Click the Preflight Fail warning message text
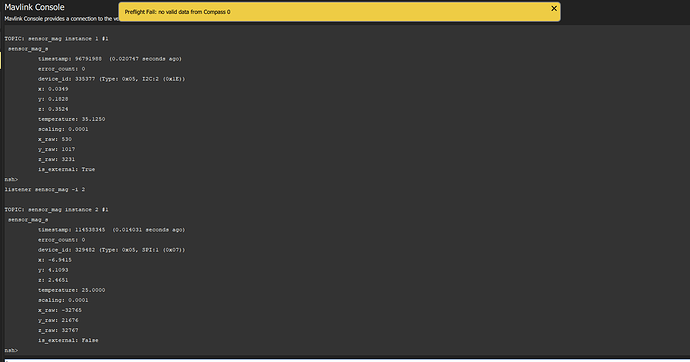This screenshot has width=690, height=362. [x=177, y=12]
